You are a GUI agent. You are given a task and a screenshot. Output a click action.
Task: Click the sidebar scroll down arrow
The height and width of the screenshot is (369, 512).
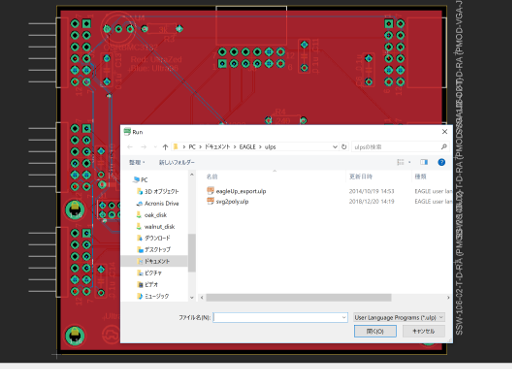click(192, 298)
